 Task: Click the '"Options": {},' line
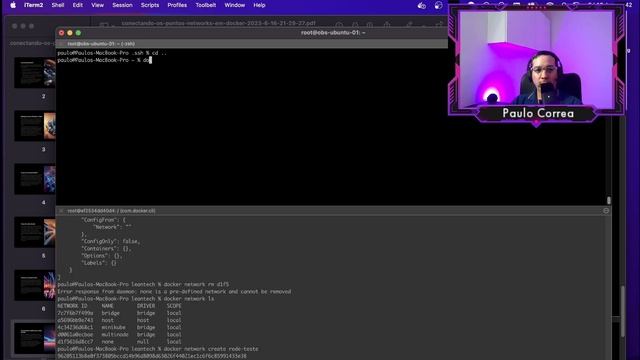click(x=102, y=256)
